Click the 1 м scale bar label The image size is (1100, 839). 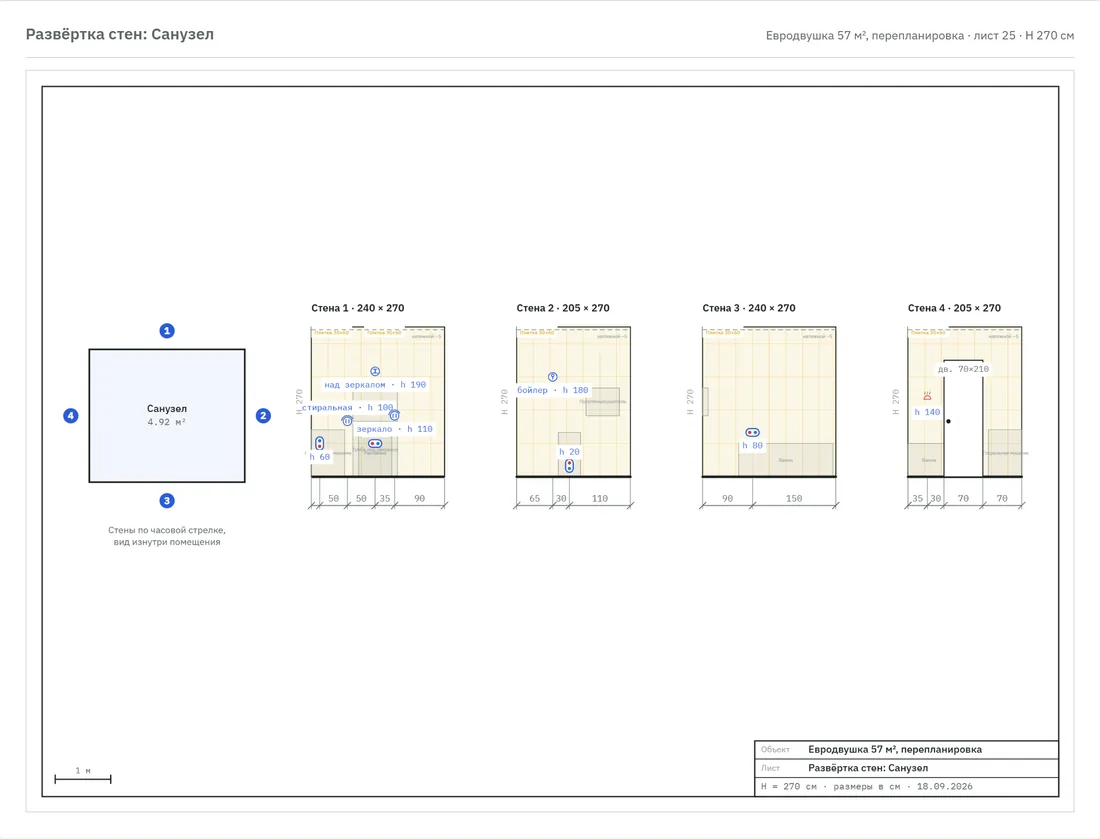[83, 770]
